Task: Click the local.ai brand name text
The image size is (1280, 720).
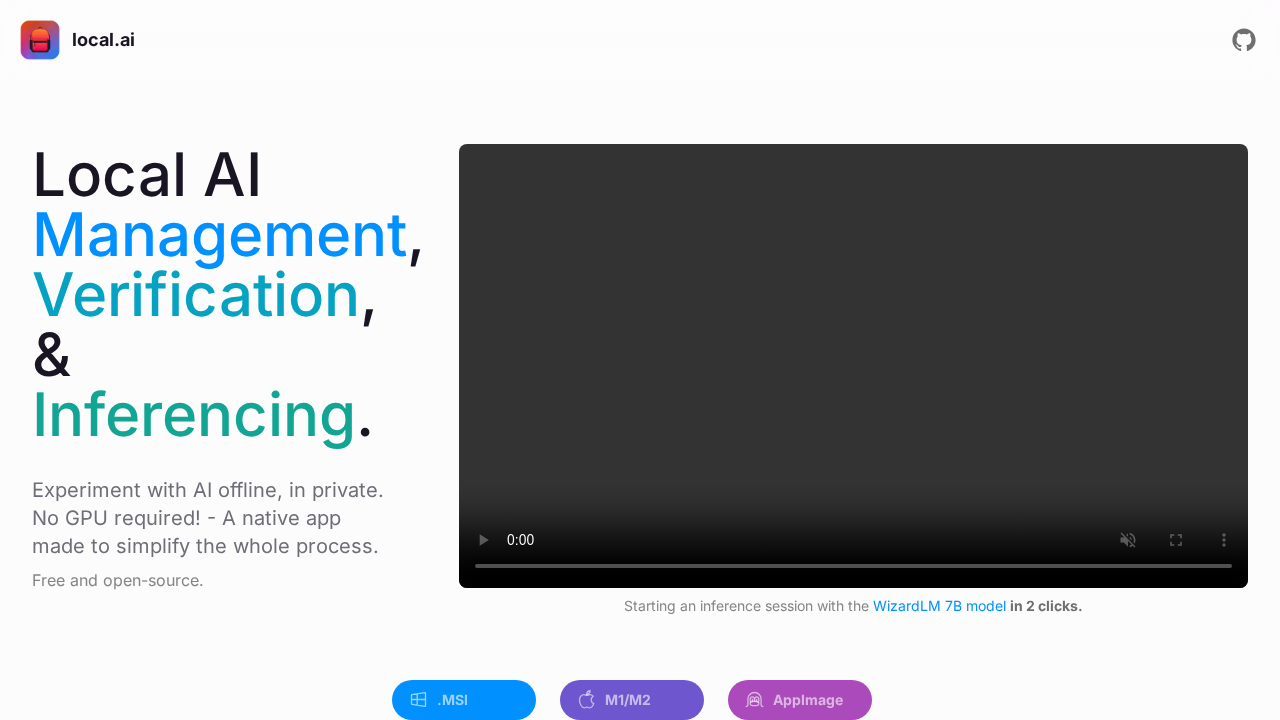Action: pos(103,40)
